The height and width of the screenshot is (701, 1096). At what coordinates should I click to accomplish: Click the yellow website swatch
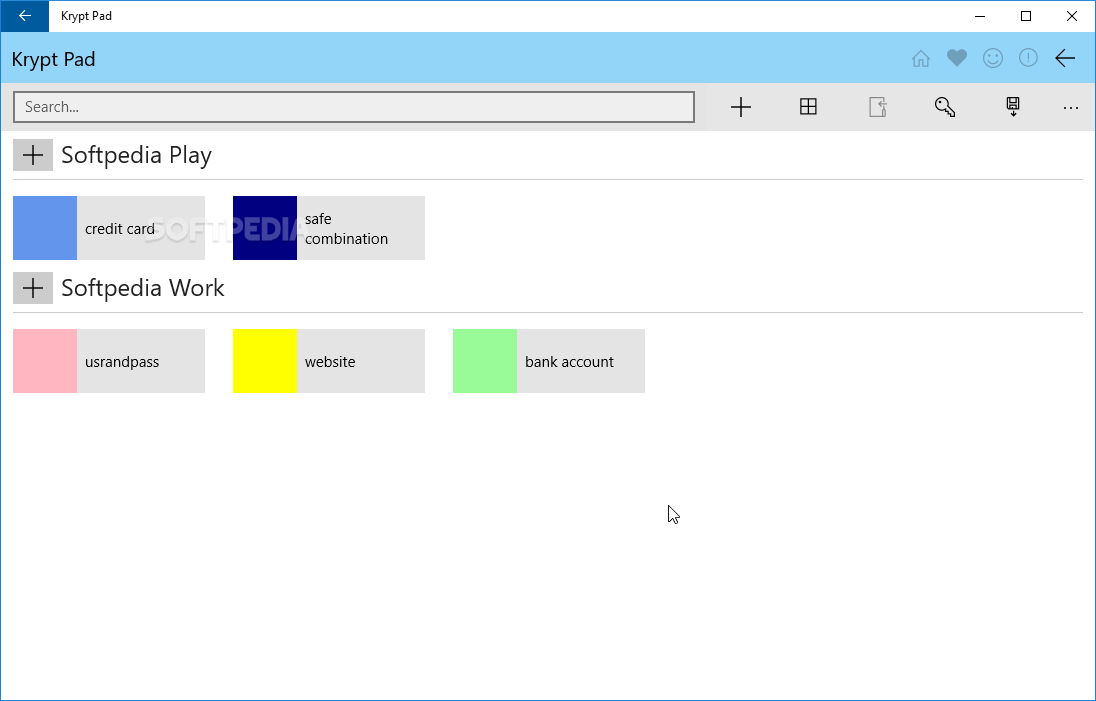[x=265, y=361]
